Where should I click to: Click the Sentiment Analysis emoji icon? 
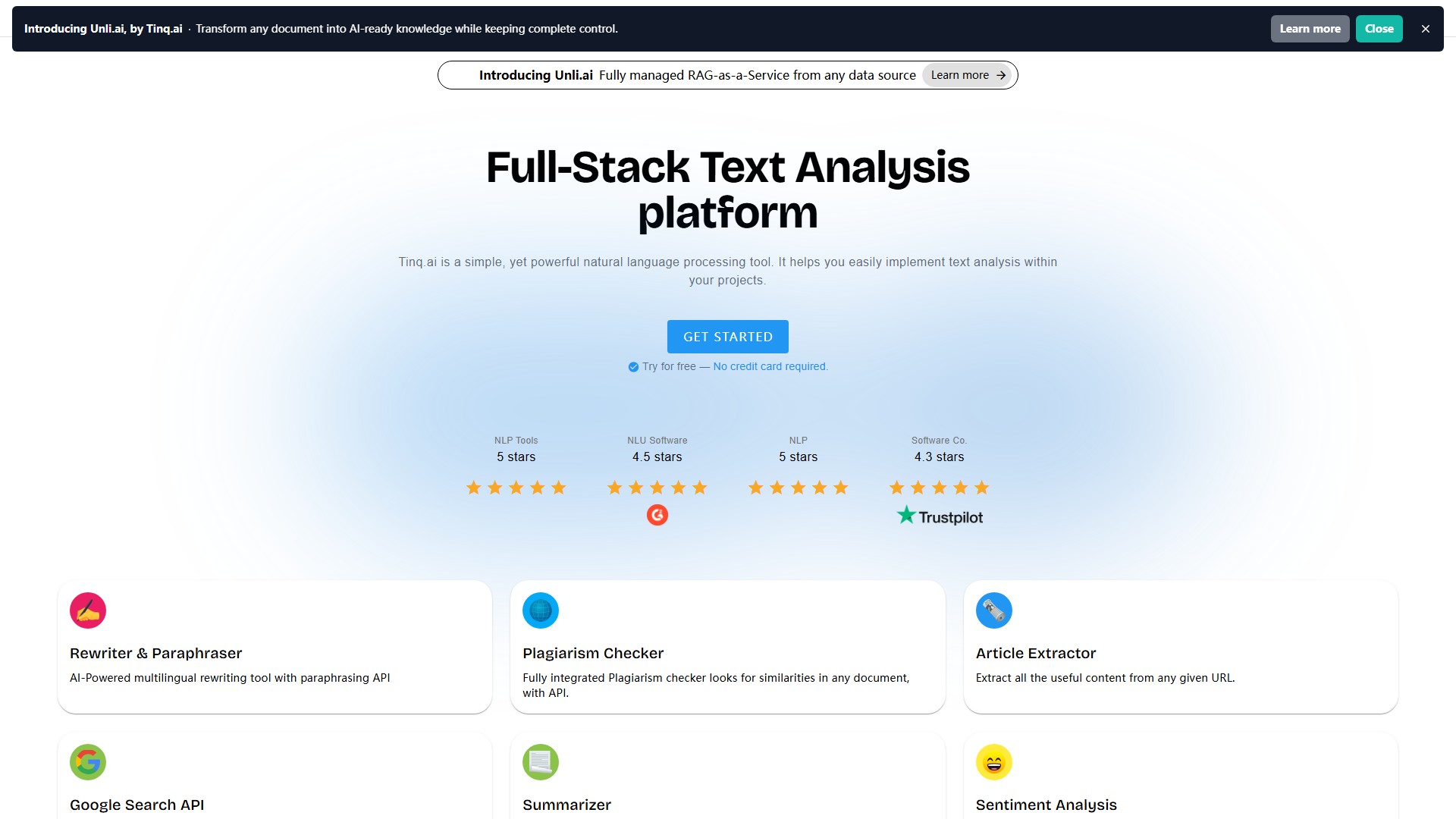click(994, 762)
